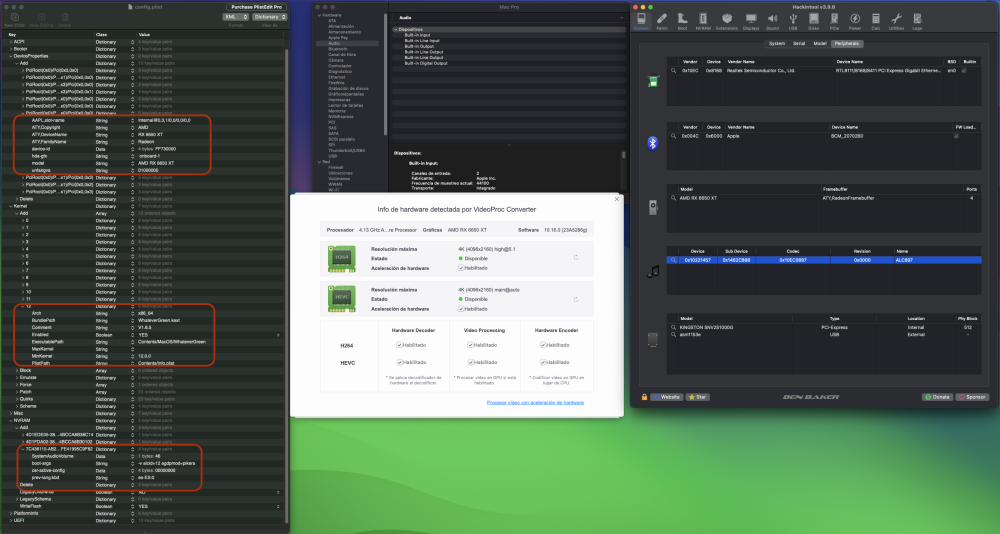The height and width of the screenshot is (534, 1000).
Task: Select the Peripherals tab in Hackintool
Action: coord(846,43)
